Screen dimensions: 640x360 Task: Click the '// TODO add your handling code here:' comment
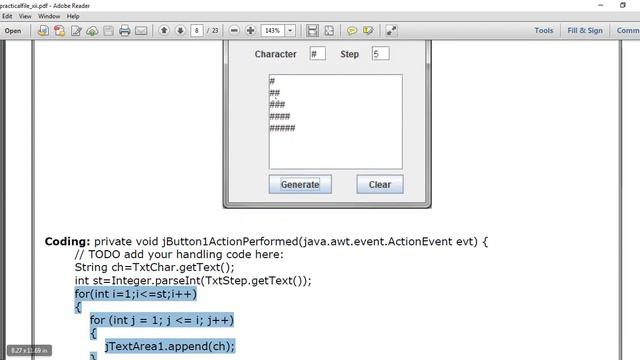coord(179,254)
